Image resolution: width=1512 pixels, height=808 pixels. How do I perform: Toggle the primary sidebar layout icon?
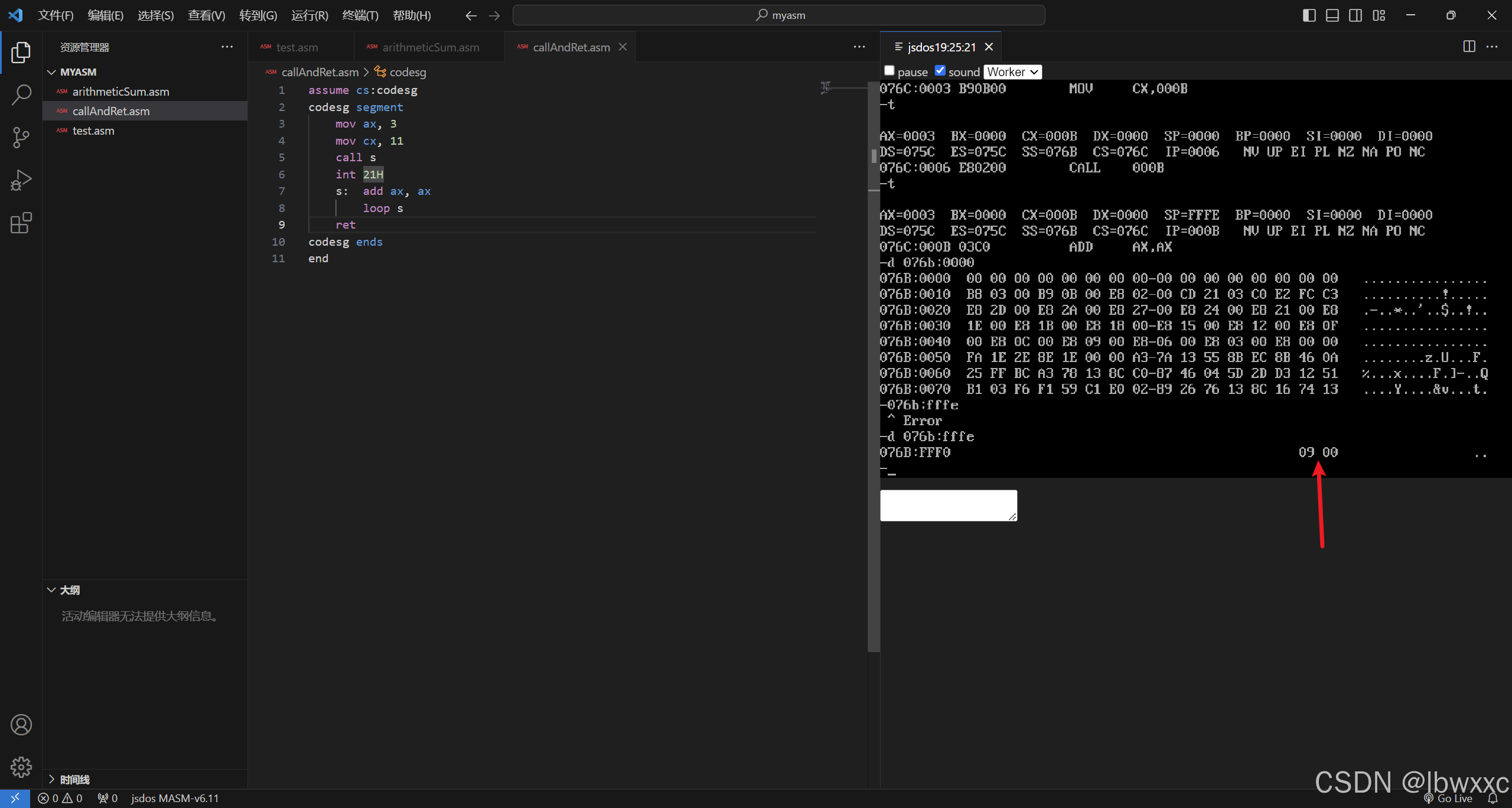click(x=1309, y=15)
